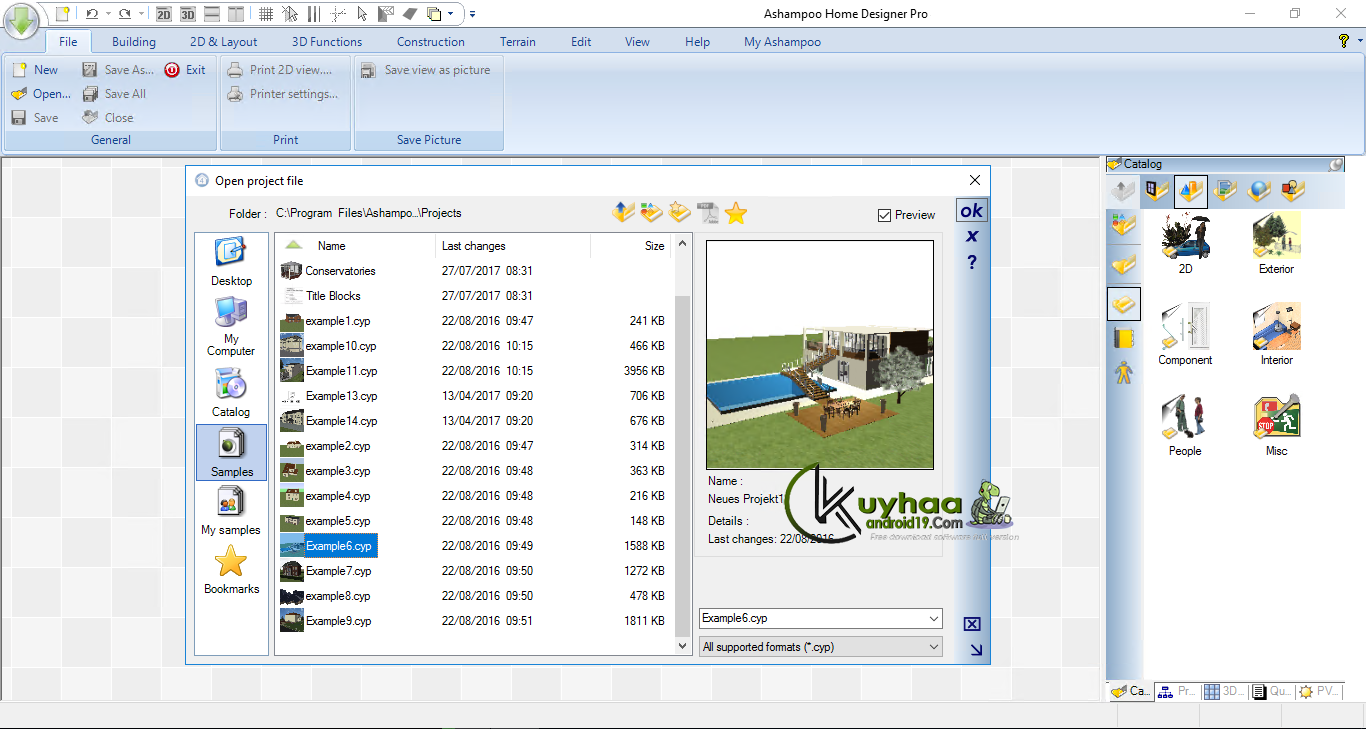The width and height of the screenshot is (1366, 729).
Task: Click the help question mark in the dialog
Action: pos(971,262)
